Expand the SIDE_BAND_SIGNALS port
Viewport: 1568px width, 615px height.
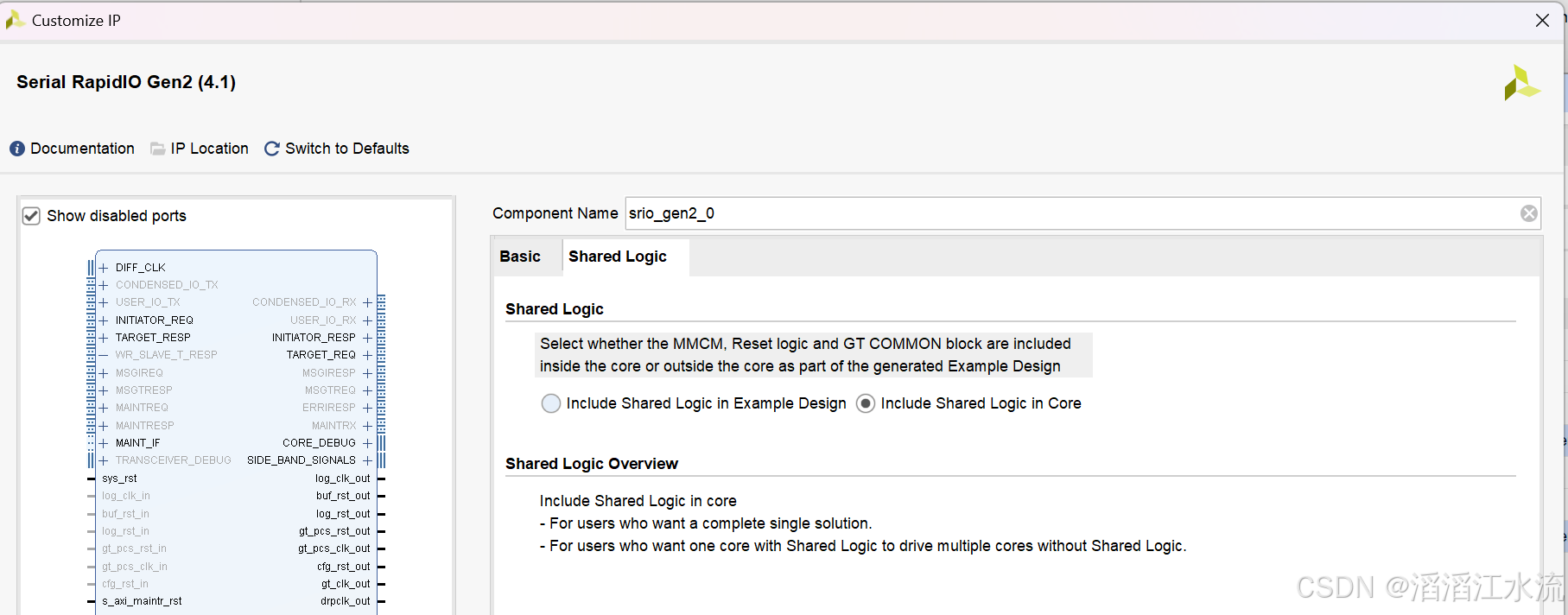367,460
